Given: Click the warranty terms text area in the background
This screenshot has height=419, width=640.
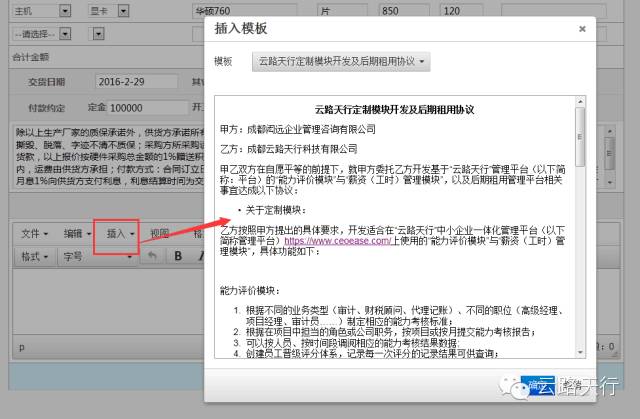Looking at the screenshot, I should pos(109,156).
